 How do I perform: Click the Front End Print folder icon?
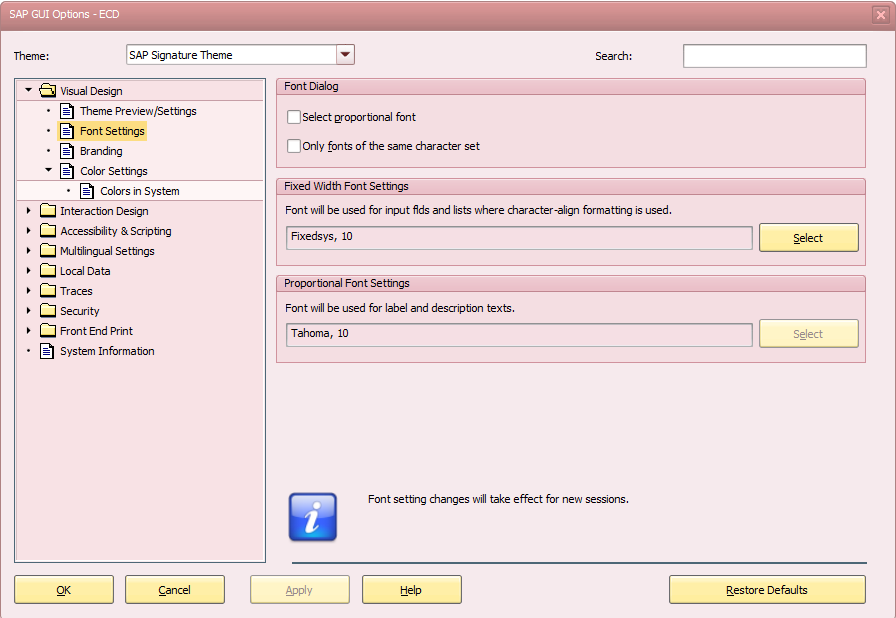(48, 330)
